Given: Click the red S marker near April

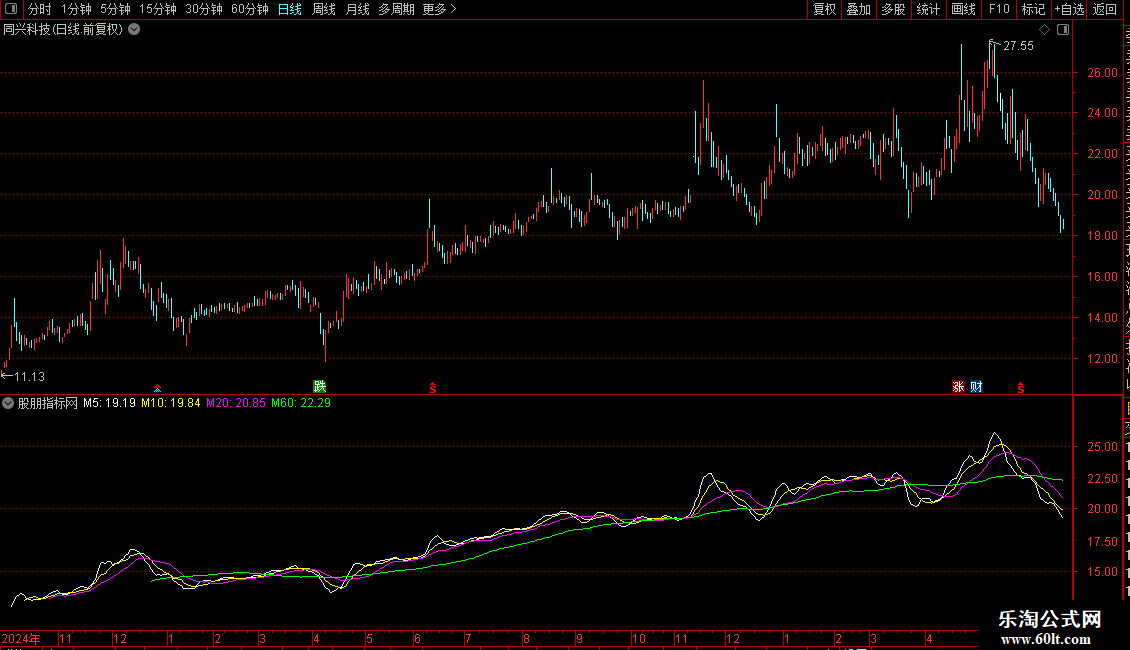Looking at the screenshot, I should pos(1020,388).
